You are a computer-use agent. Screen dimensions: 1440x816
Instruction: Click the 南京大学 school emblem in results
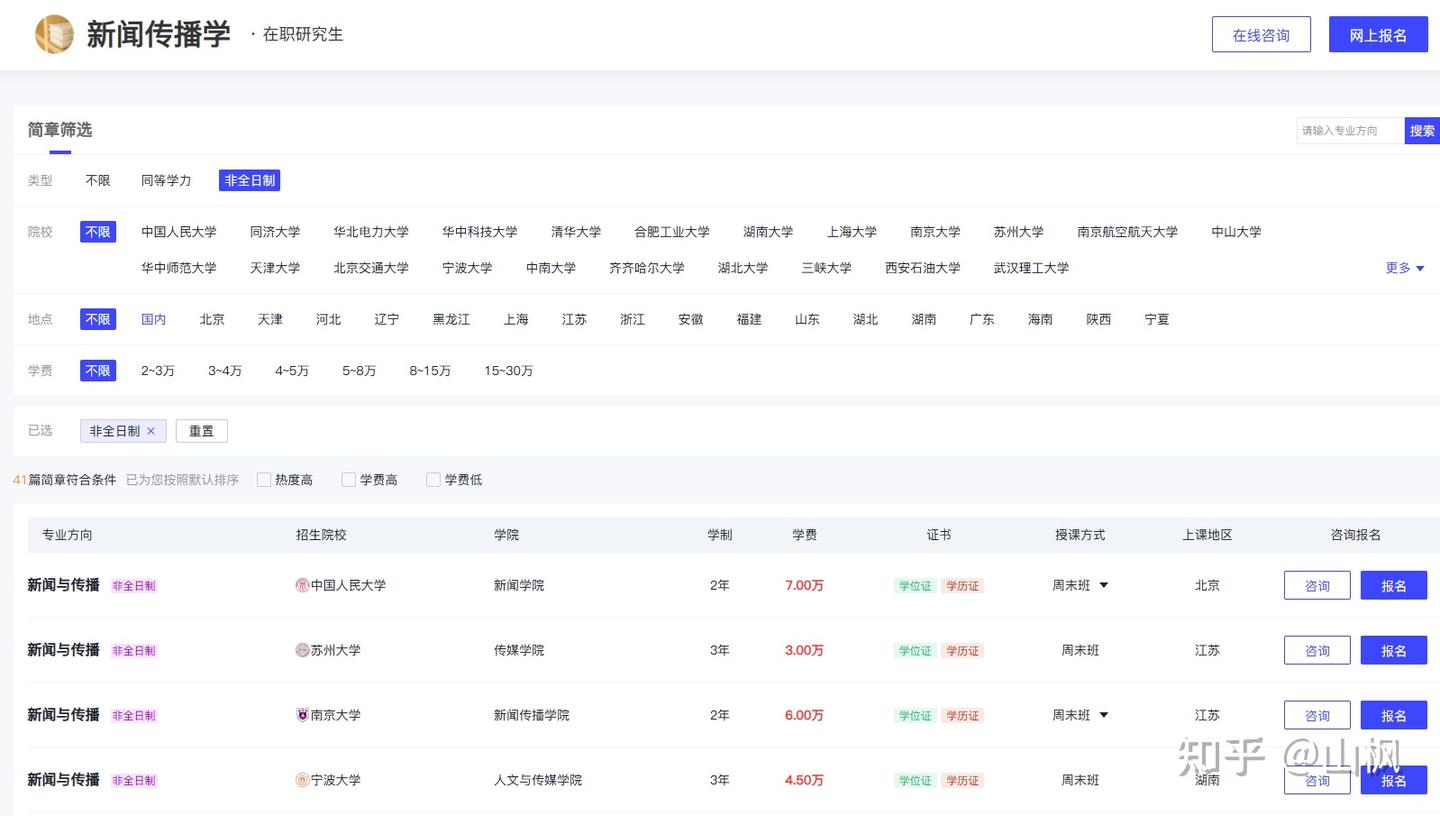click(x=302, y=715)
